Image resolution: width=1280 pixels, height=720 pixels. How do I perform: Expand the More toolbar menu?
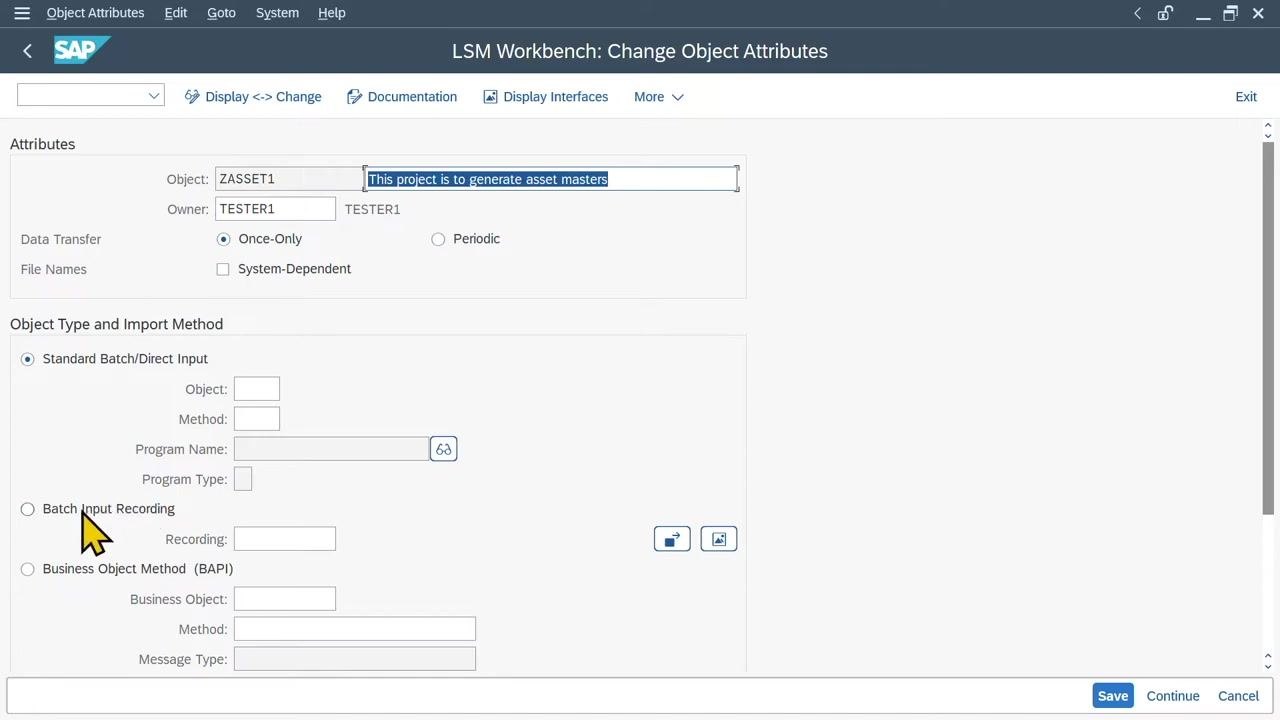click(658, 97)
